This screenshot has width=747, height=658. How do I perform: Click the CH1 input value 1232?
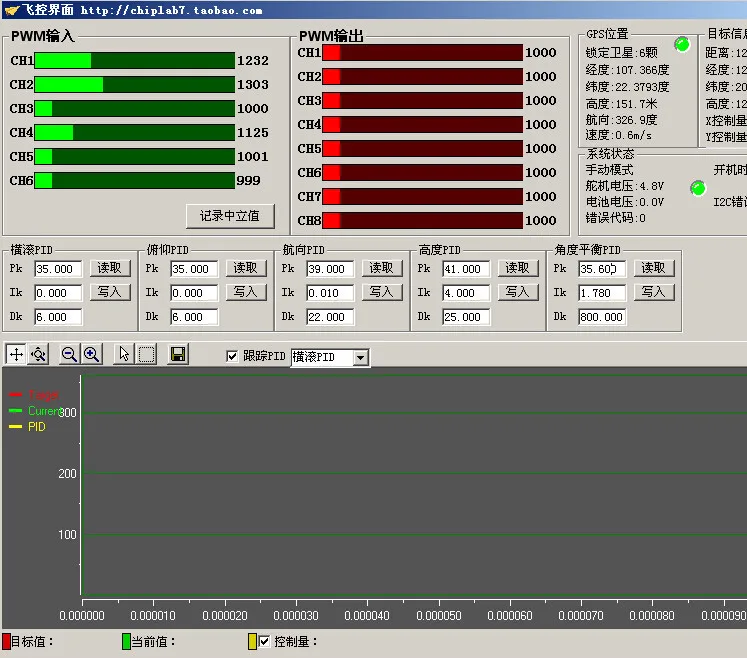click(x=253, y=61)
